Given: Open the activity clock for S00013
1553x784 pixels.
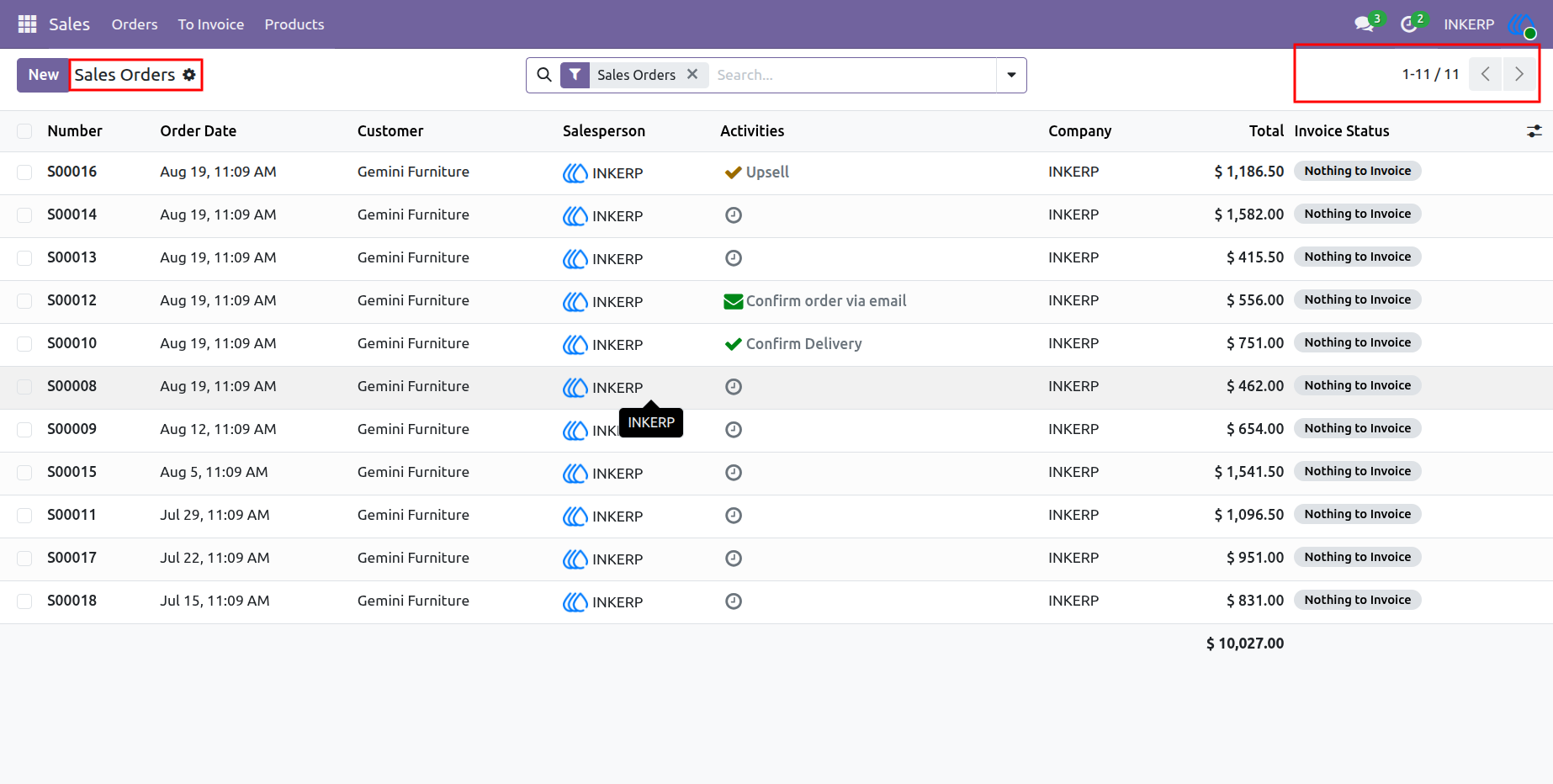Looking at the screenshot, I should point(734,258).
